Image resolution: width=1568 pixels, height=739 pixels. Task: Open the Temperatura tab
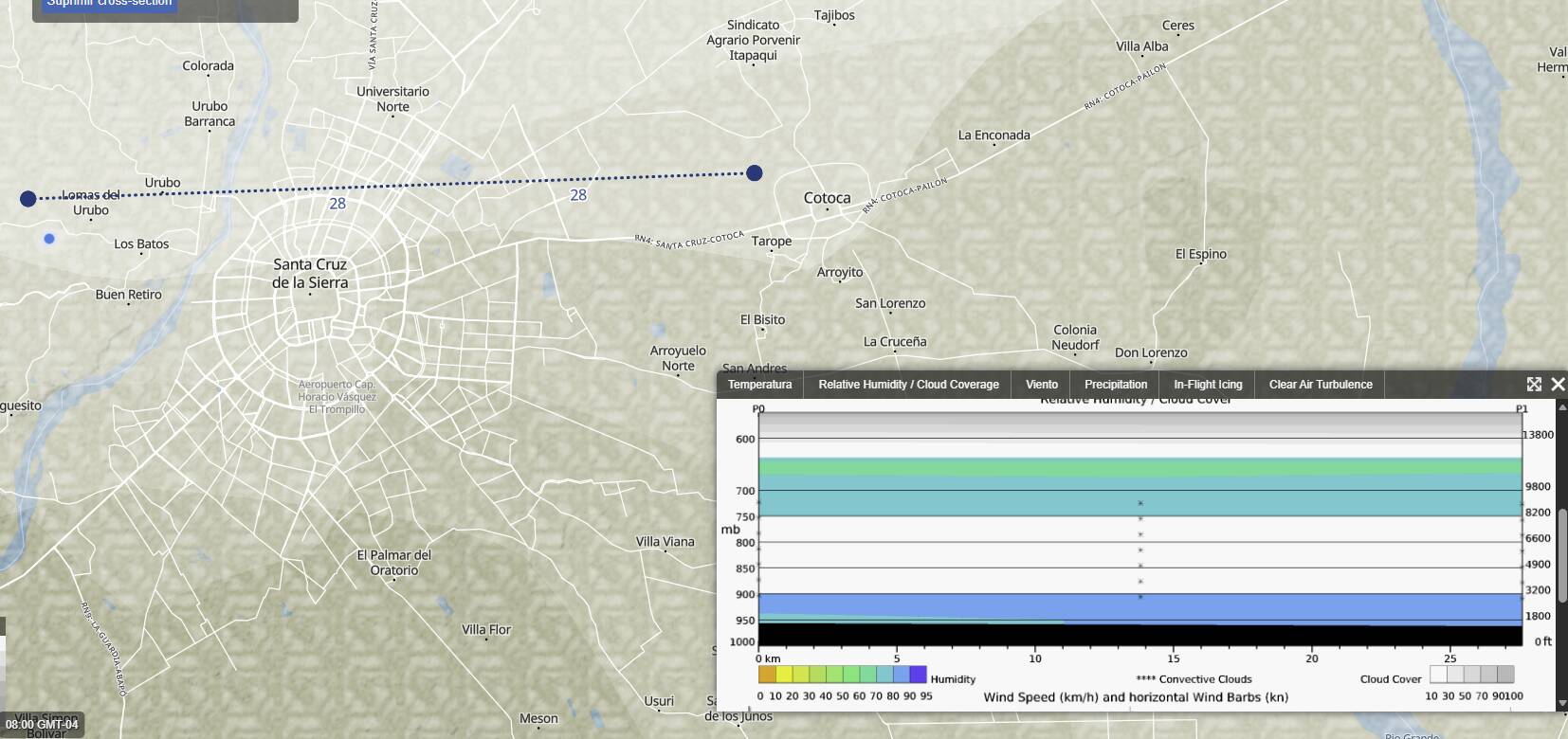point(759,385)
